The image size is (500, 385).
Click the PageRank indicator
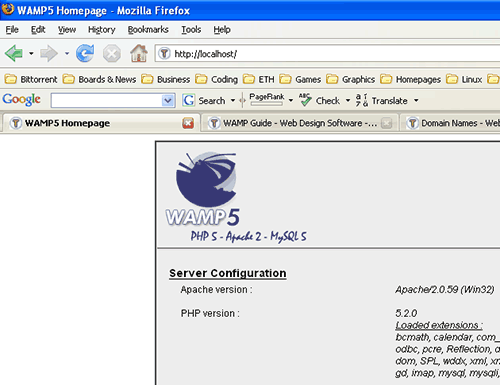click(267, 99)
